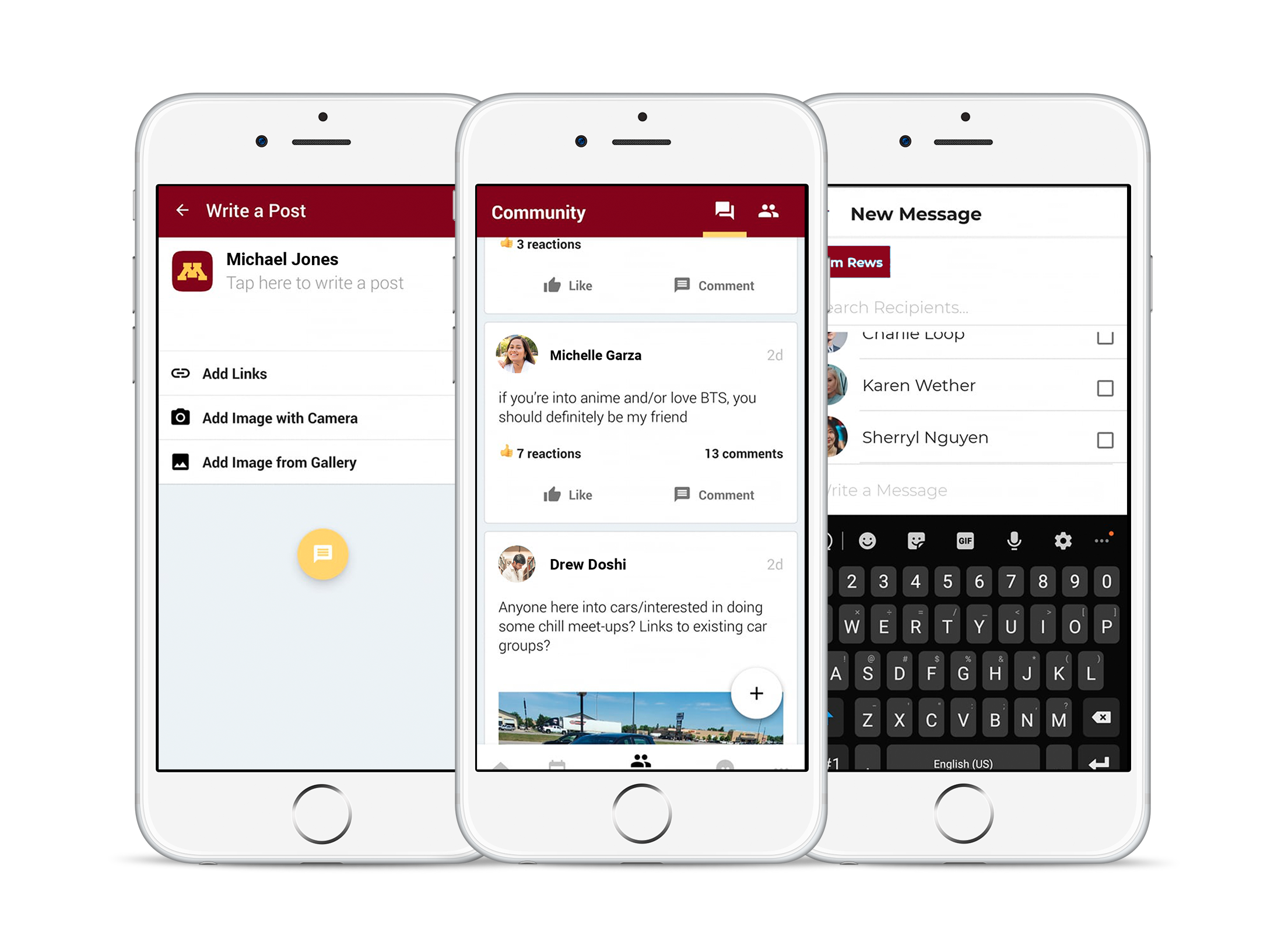Expand the post plus button on Drew Doshi

coord(758,692)
